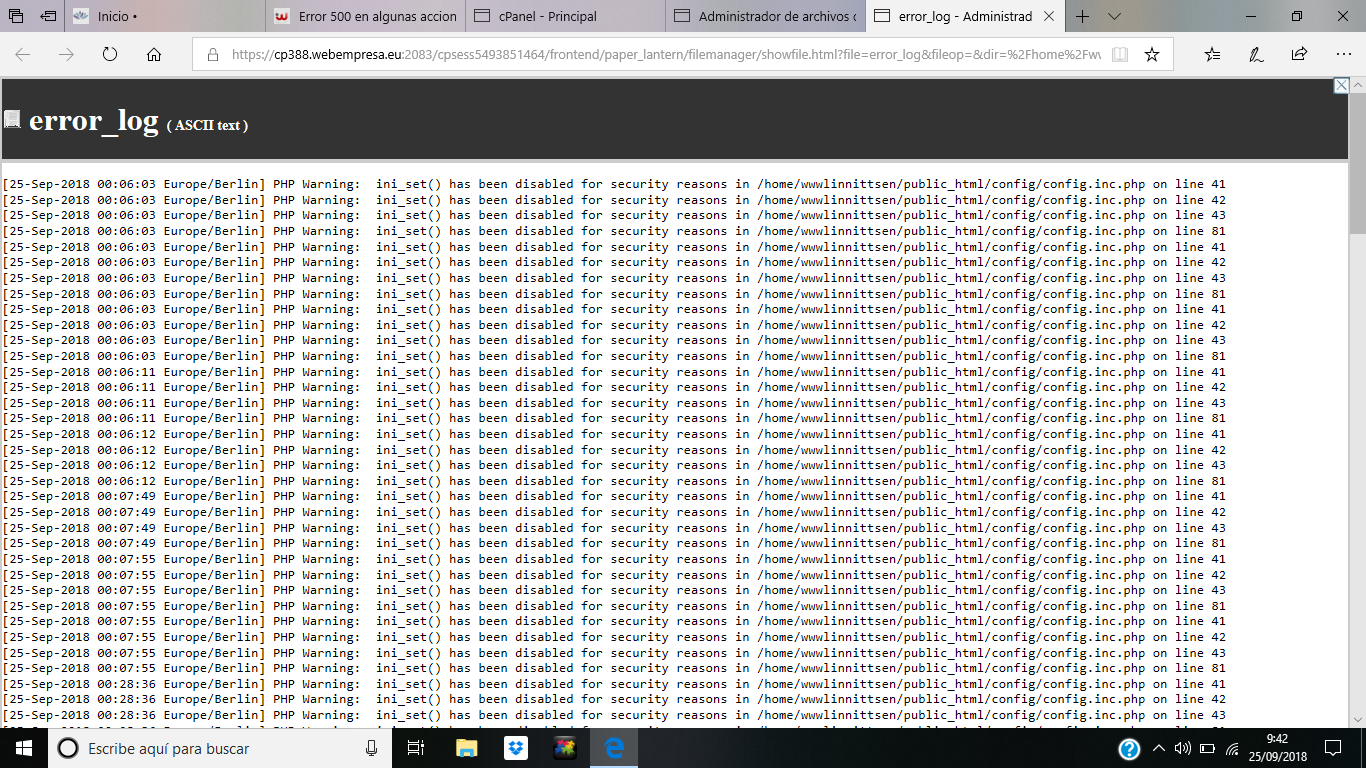The height and width of the screenshot is (768, 1366).
Task: Show hidden system tray icons
Action: [1159, 748]
